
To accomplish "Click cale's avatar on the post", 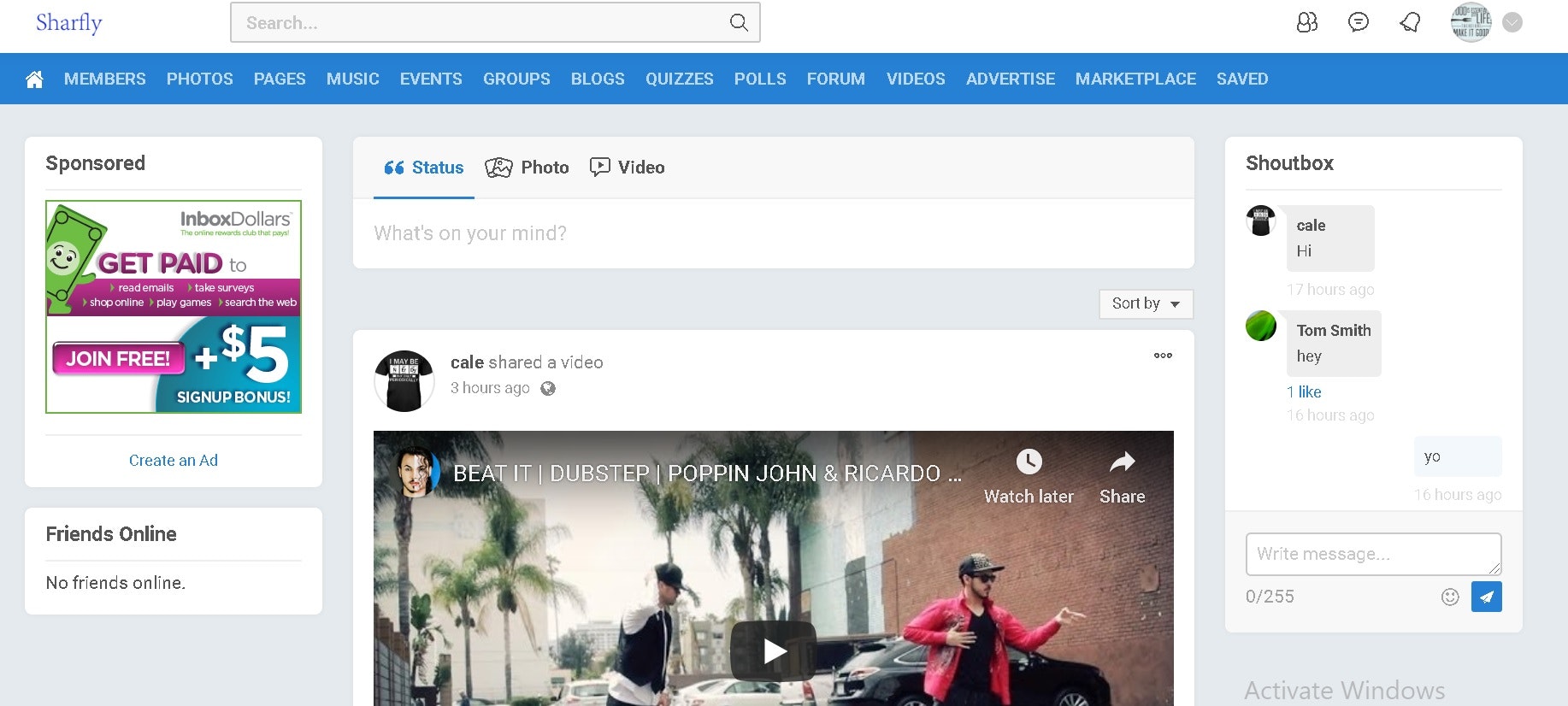I will click(x=404, y=380).
